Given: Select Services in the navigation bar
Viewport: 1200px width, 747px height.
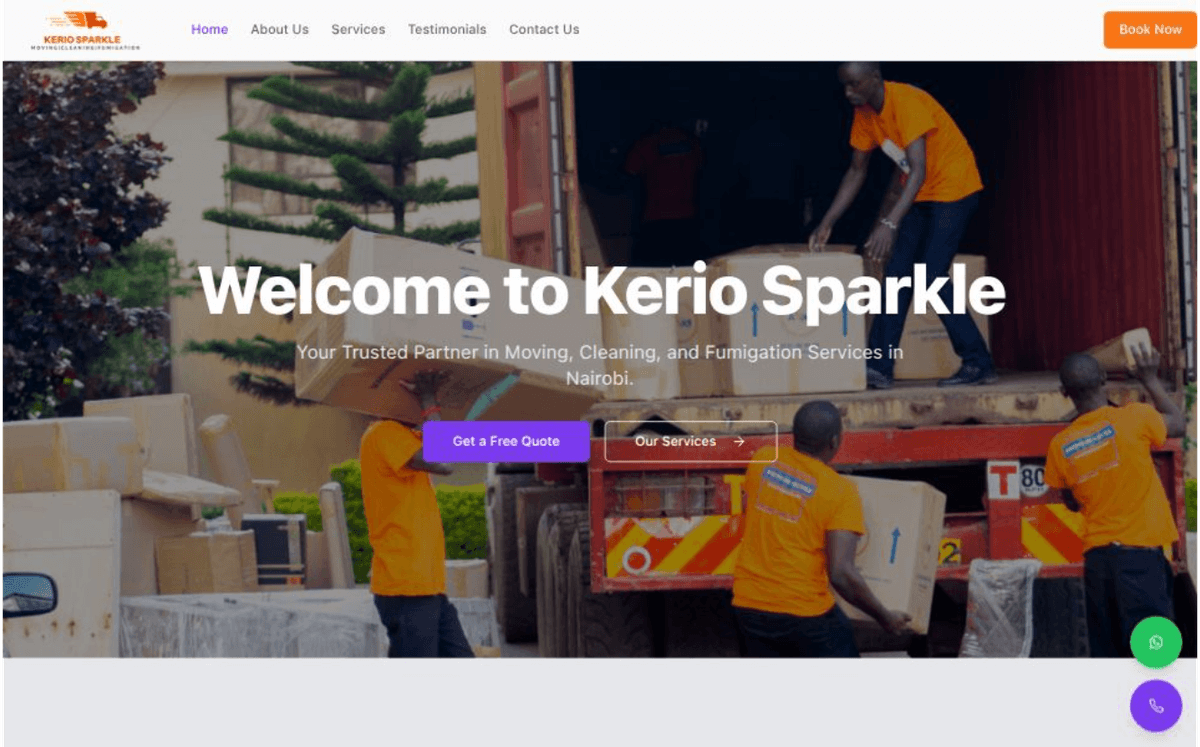Looking at the screenshot, I should 358,29.
